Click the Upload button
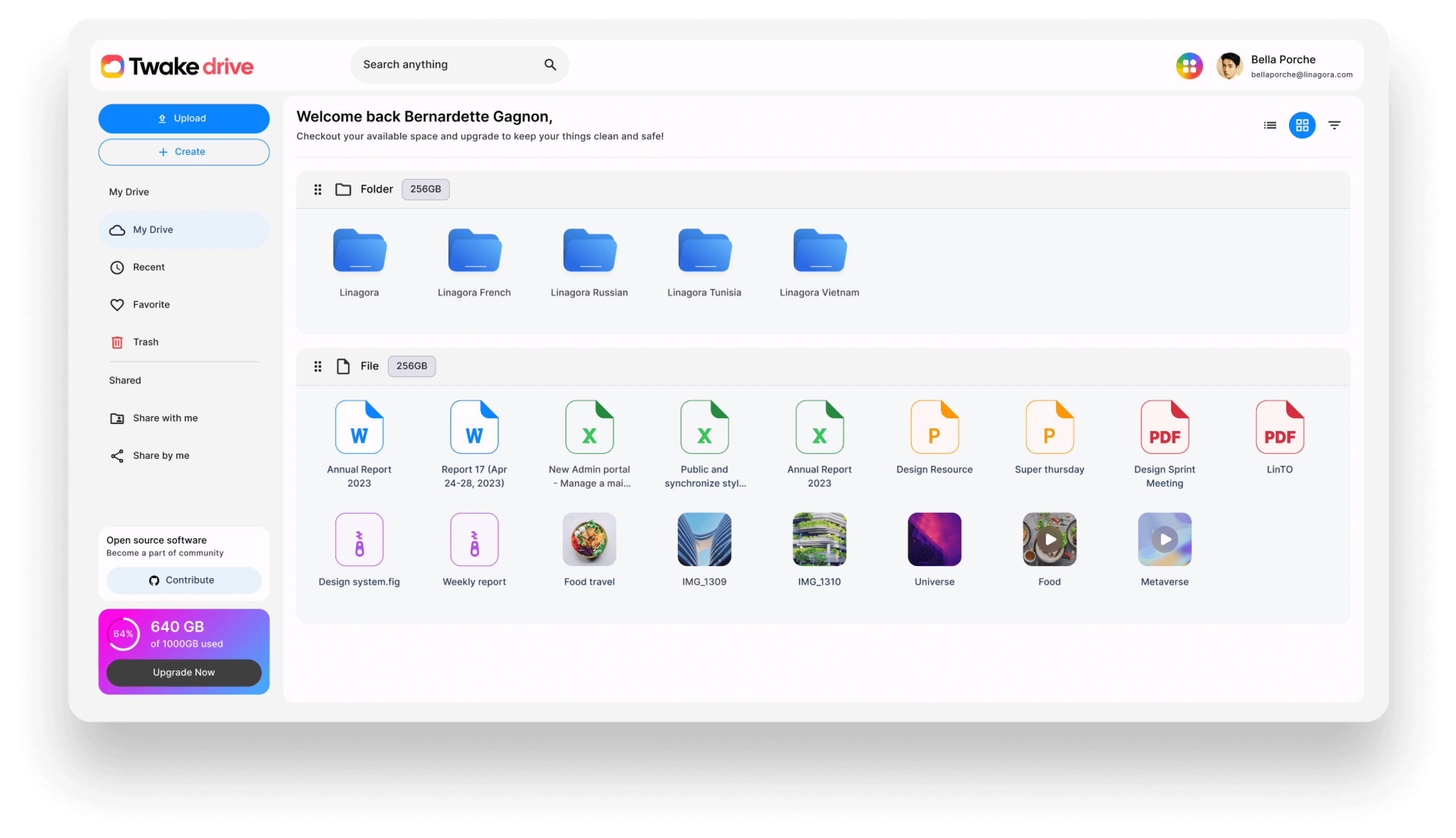 pyautogui.click(x=184, y=118)
